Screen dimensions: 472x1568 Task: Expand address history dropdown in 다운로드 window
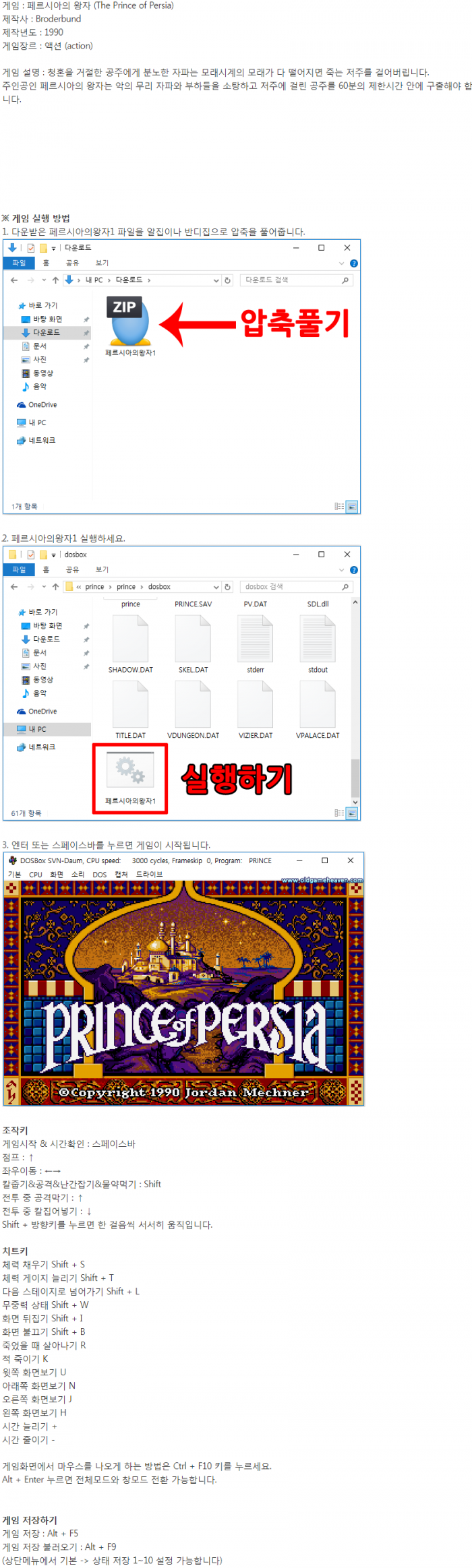pos(216,280)
